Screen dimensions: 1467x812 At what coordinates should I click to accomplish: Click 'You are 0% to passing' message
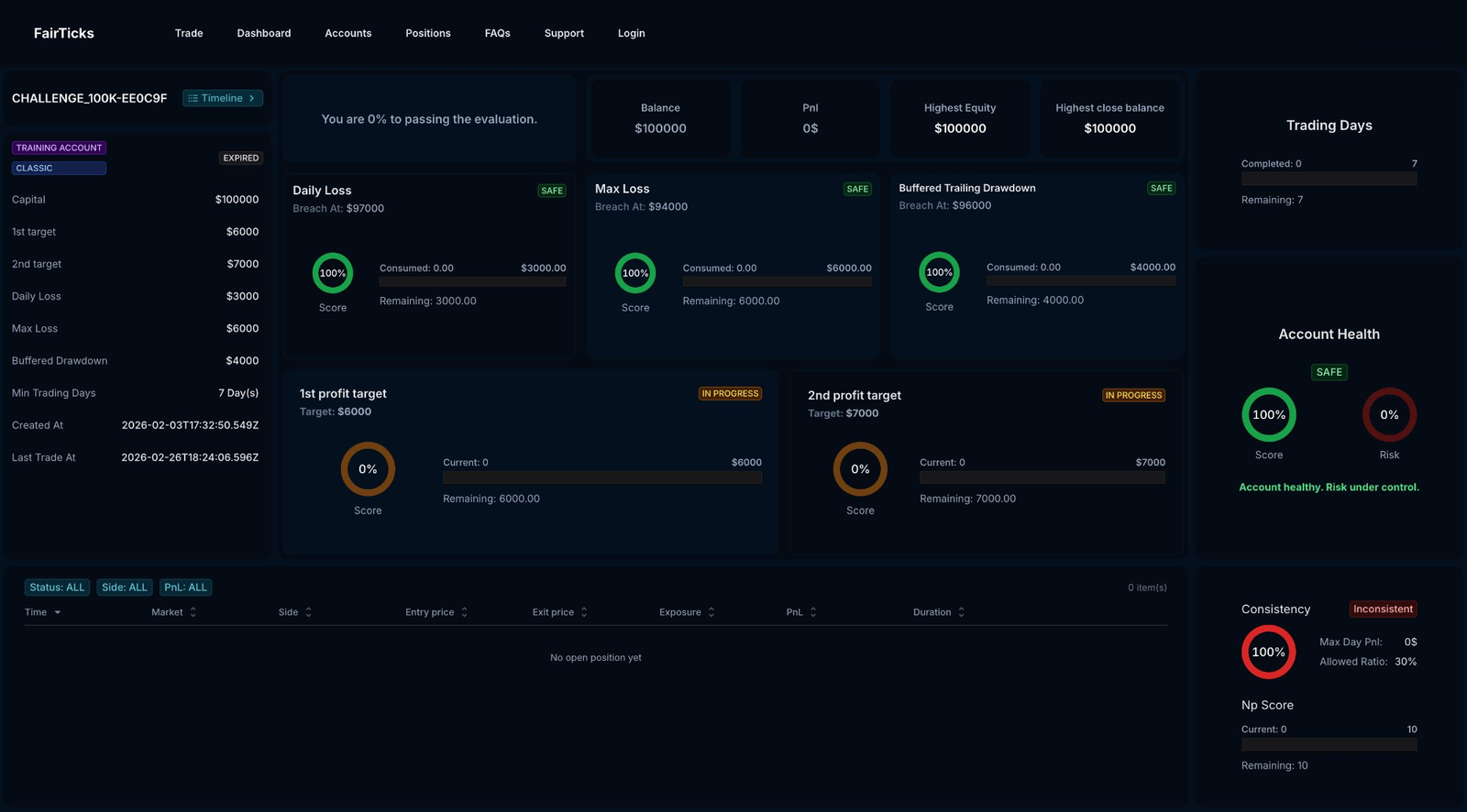pyautogui.click(x=429, y=119)
